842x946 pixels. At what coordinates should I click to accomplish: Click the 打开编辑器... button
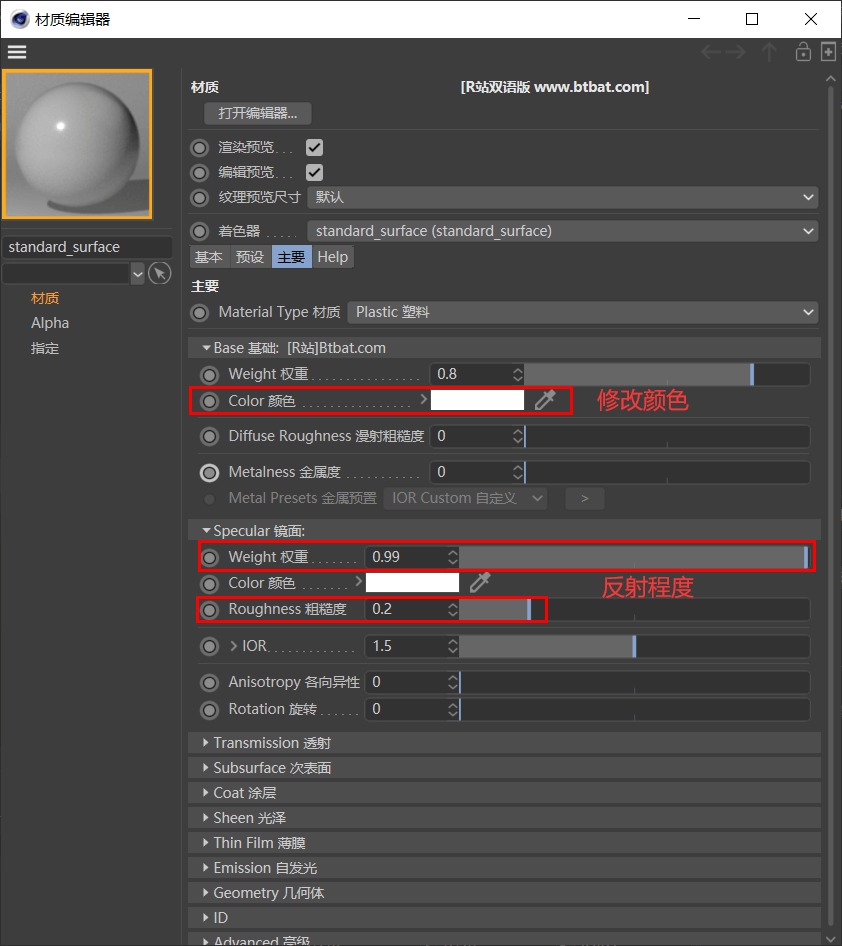click(258, 113)
